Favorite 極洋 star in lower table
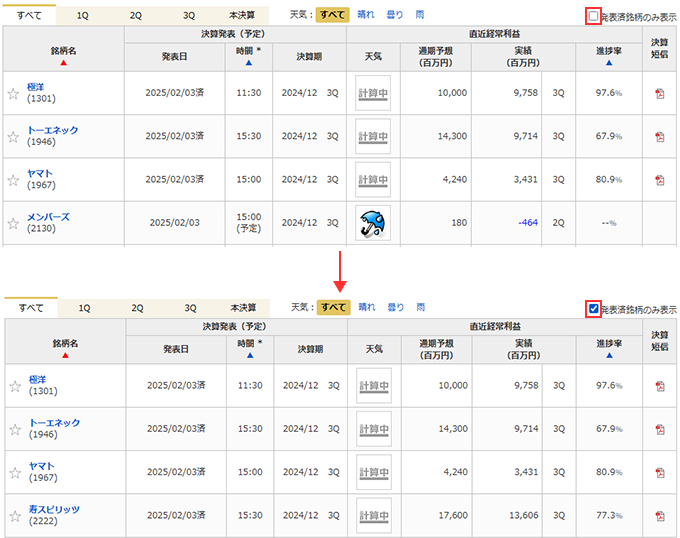 [15, 386]
